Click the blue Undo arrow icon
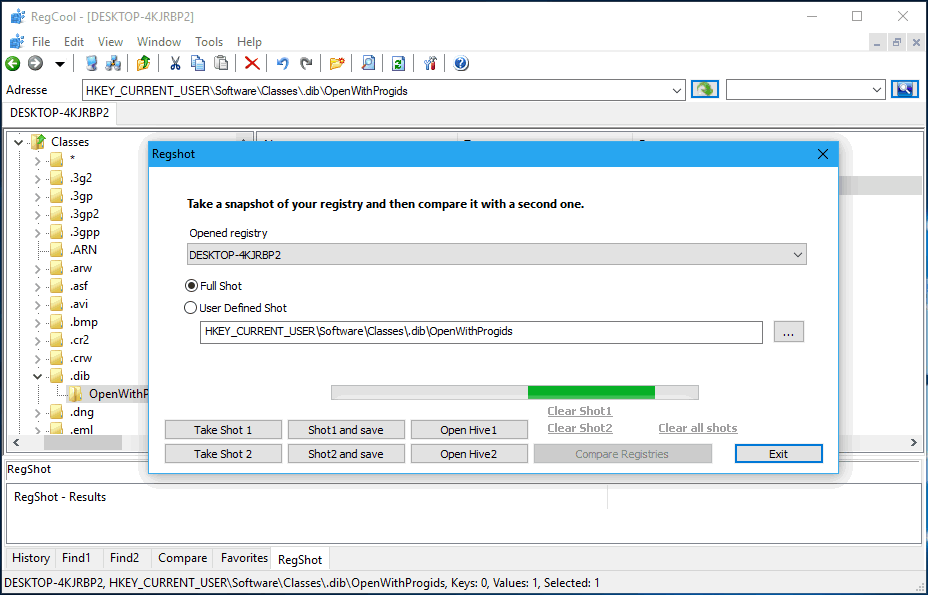928x595 pixels. [x=283, y=63]
